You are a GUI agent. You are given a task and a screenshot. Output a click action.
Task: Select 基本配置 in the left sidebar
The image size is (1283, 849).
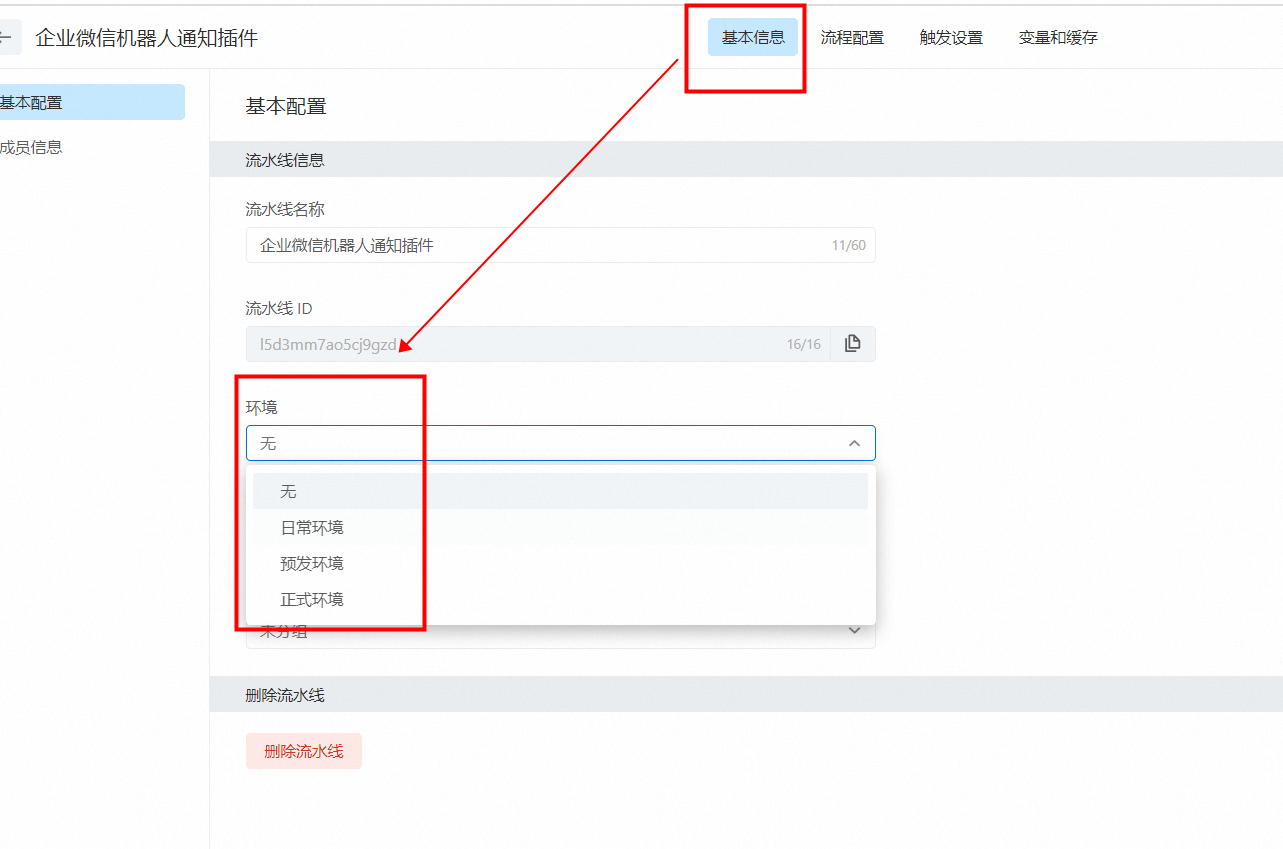(x=92, y=102)
